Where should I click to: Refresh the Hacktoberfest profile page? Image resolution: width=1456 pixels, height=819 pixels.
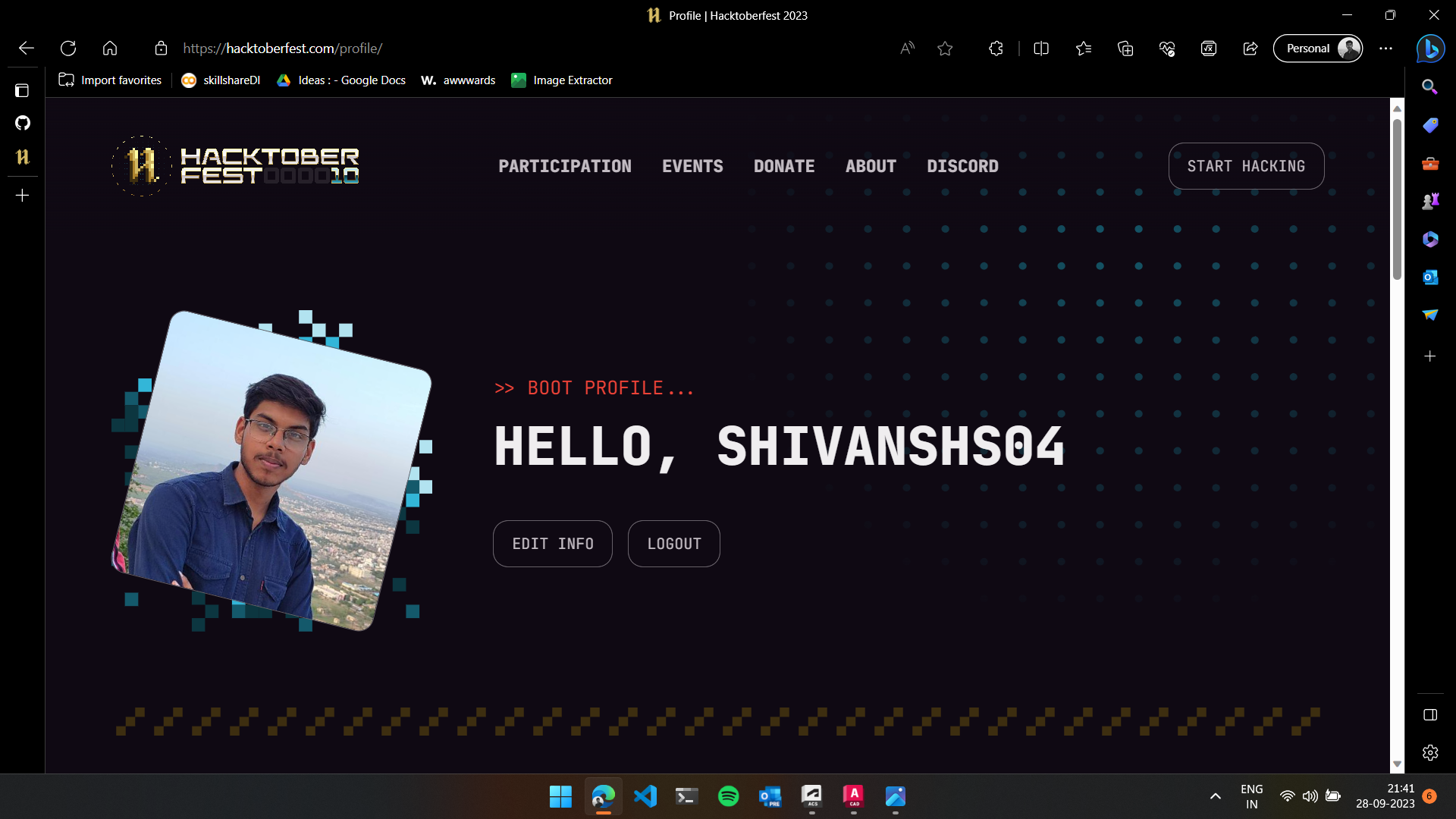click(68, 48)
